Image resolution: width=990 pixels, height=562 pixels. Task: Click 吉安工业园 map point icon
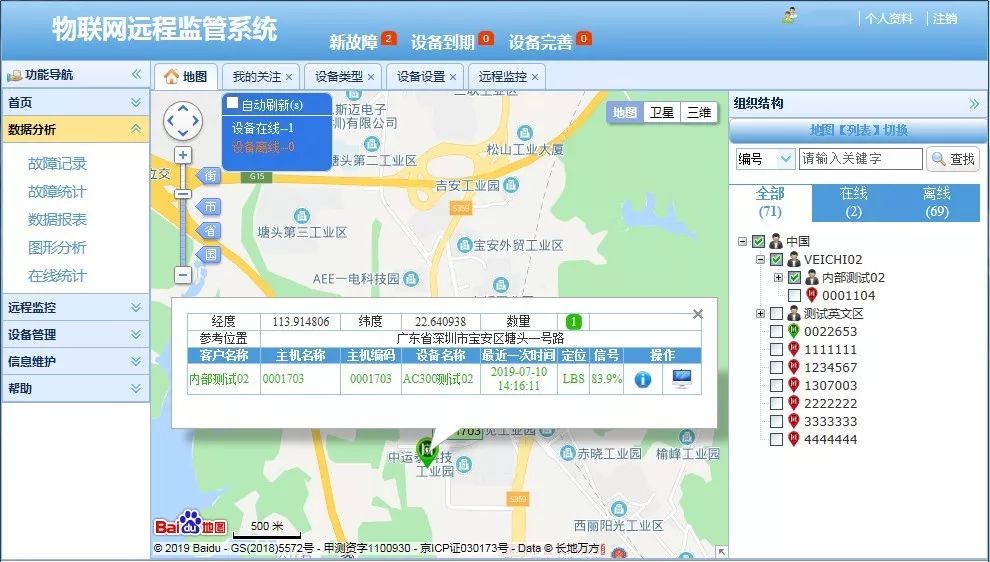pos(511,185)
